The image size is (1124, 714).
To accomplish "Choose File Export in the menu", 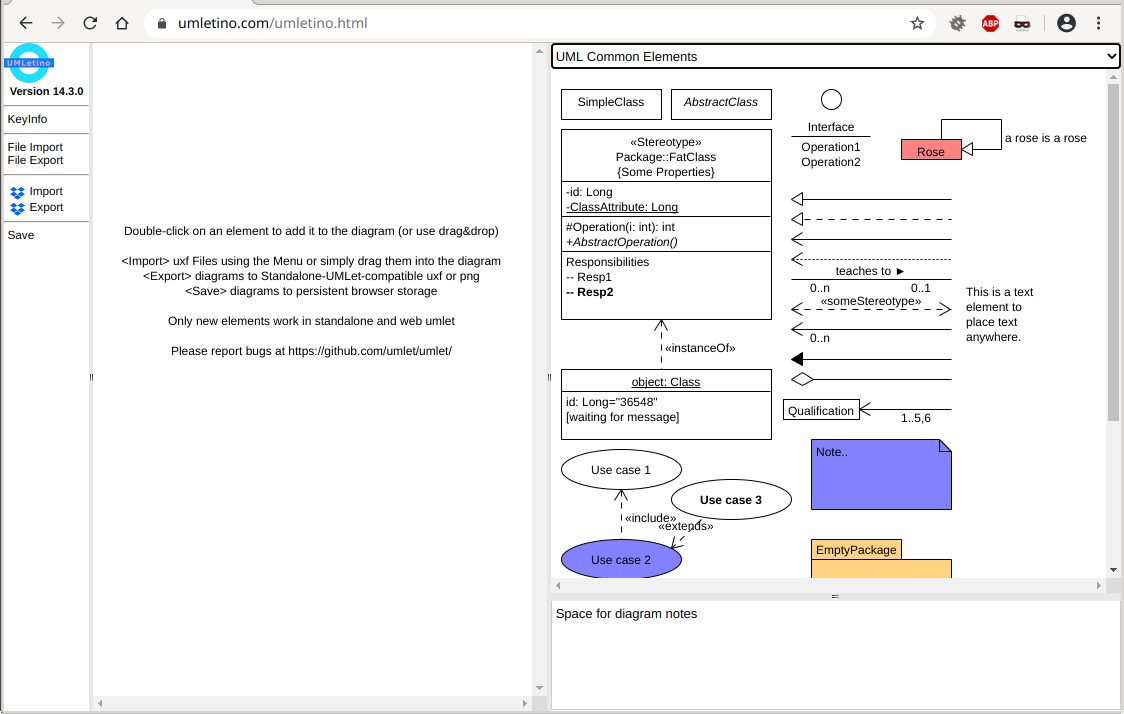I will pos(35,160).
